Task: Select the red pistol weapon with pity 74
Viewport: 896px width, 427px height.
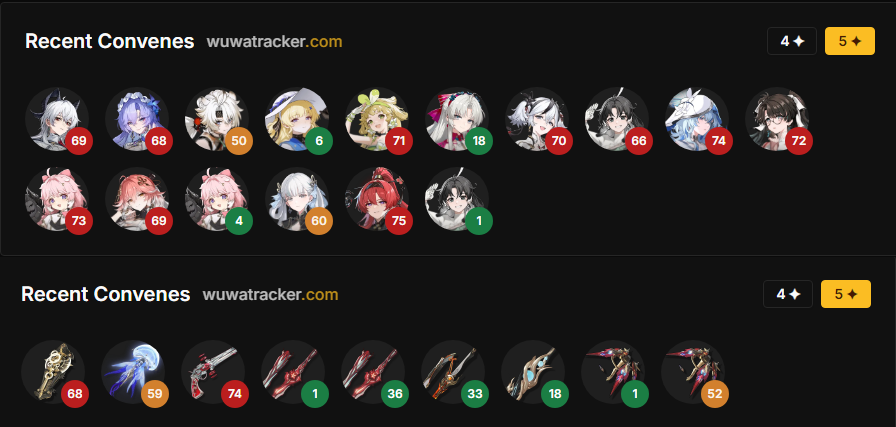Action: pos(213,372)
